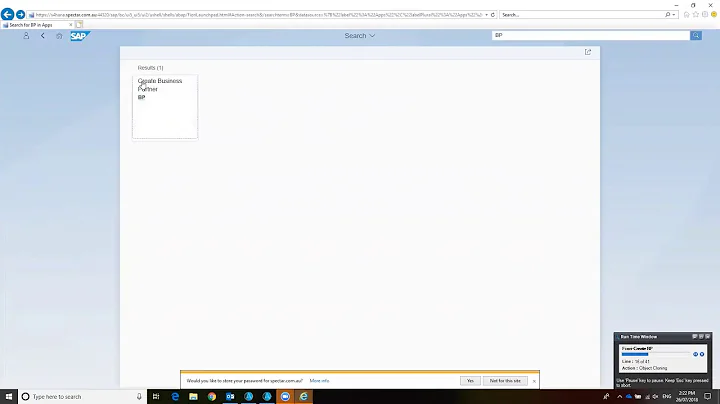Open browser favorites star
This screenshot has height=404, width=720.
tap(696, 15)
